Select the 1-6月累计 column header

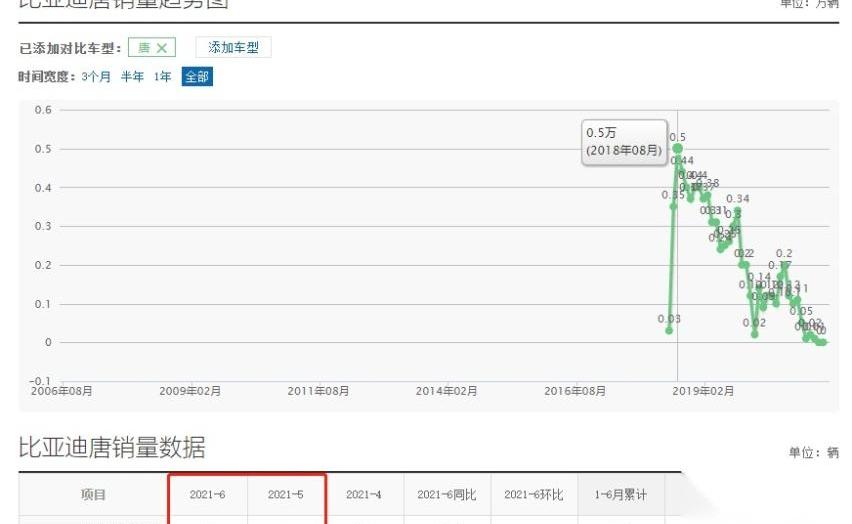point(620,495)
